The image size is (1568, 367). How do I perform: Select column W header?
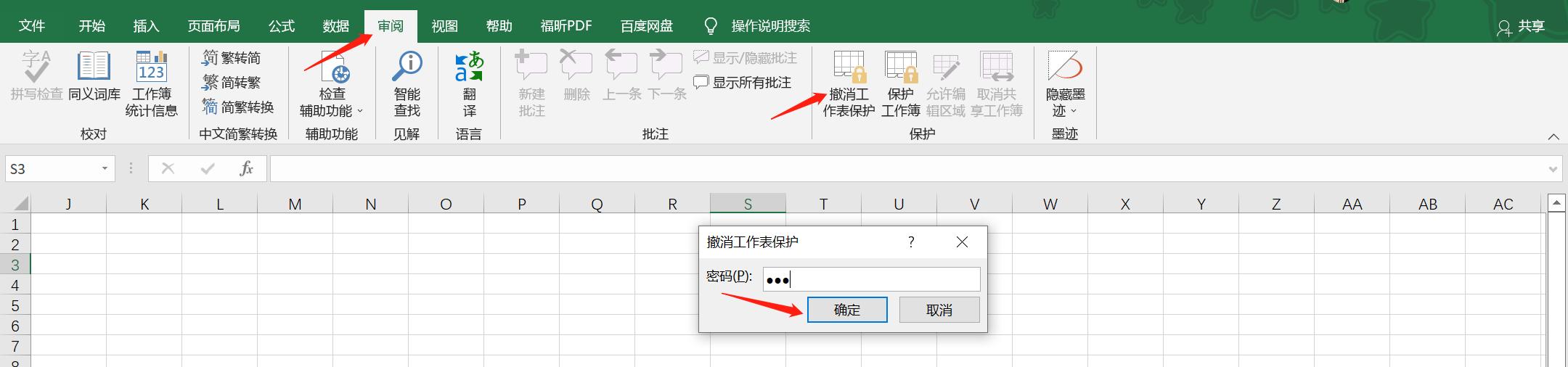1050,204
